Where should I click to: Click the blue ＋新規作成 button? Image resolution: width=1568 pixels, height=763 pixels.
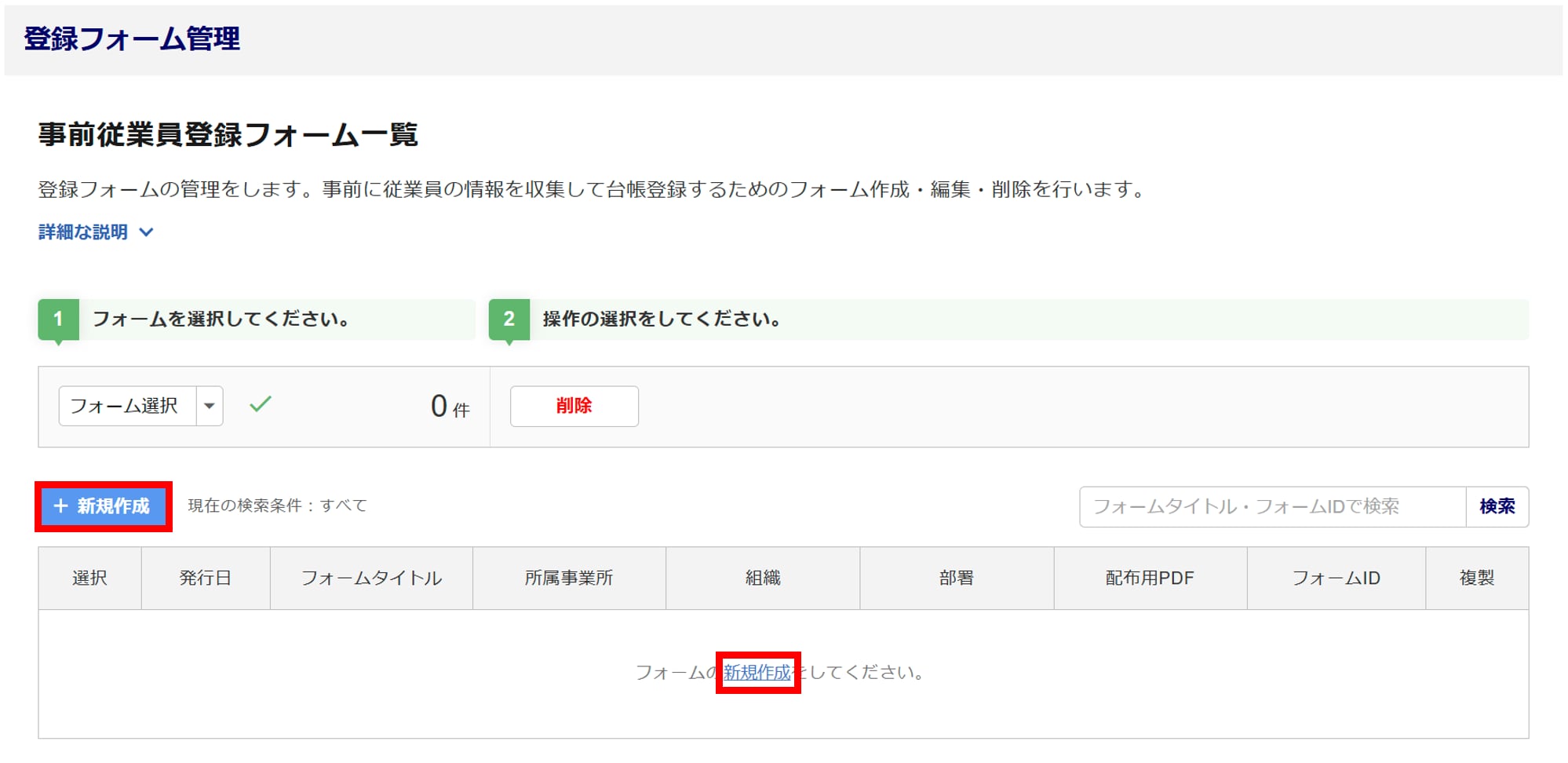tap(104, 506)
